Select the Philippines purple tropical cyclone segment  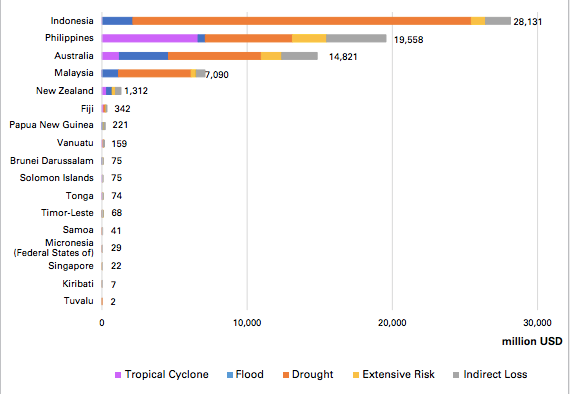[x=150, y=38]
